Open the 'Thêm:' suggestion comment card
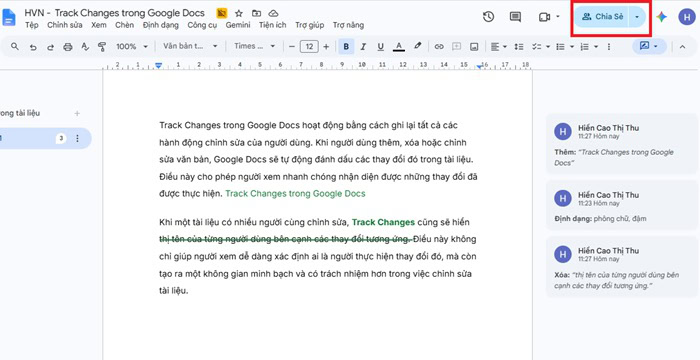 click(x=622, y=144)
